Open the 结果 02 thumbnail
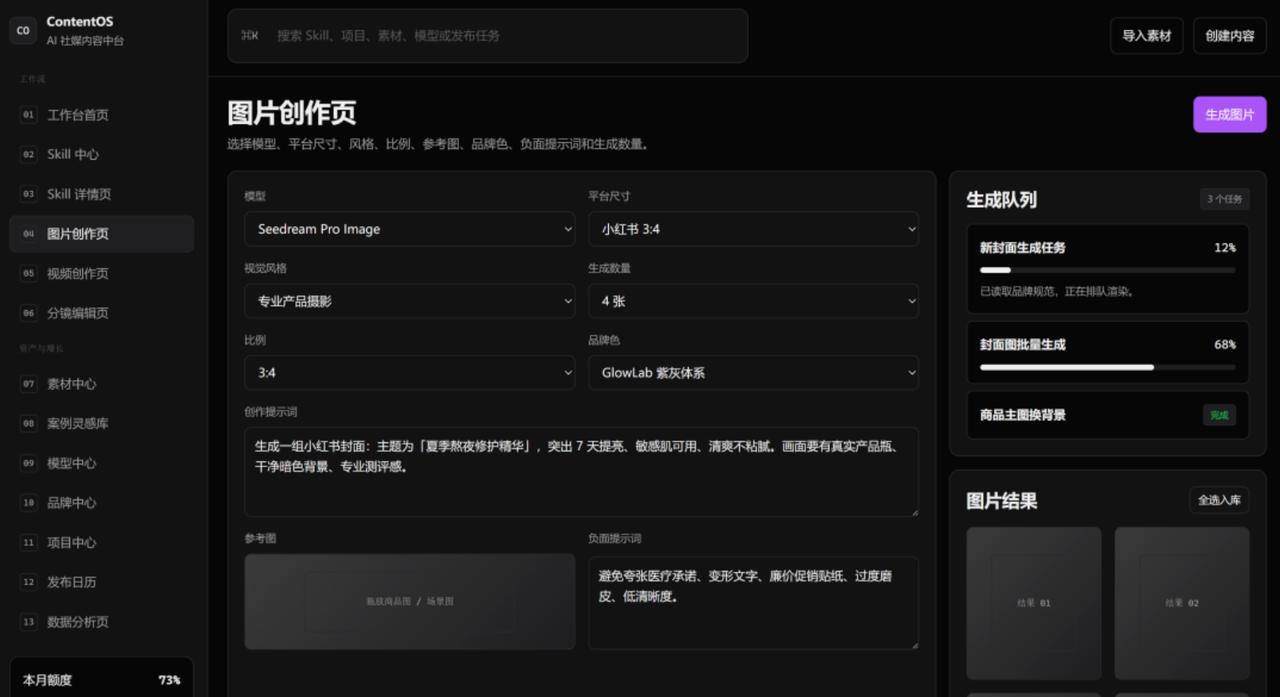Screen dimensions: 1280x697 pyautogui.click(x=1182, y=603)
